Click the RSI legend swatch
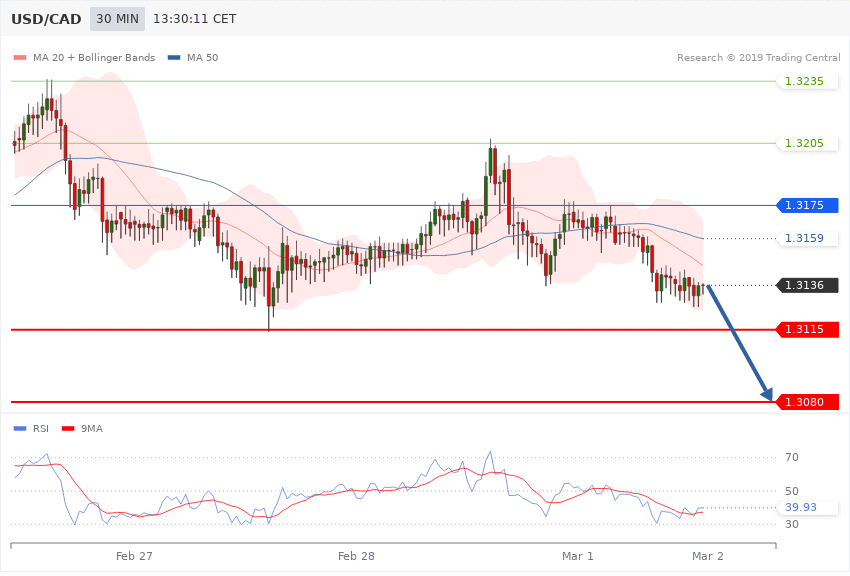The image size is (850, 576). click(x=20, y=429)
